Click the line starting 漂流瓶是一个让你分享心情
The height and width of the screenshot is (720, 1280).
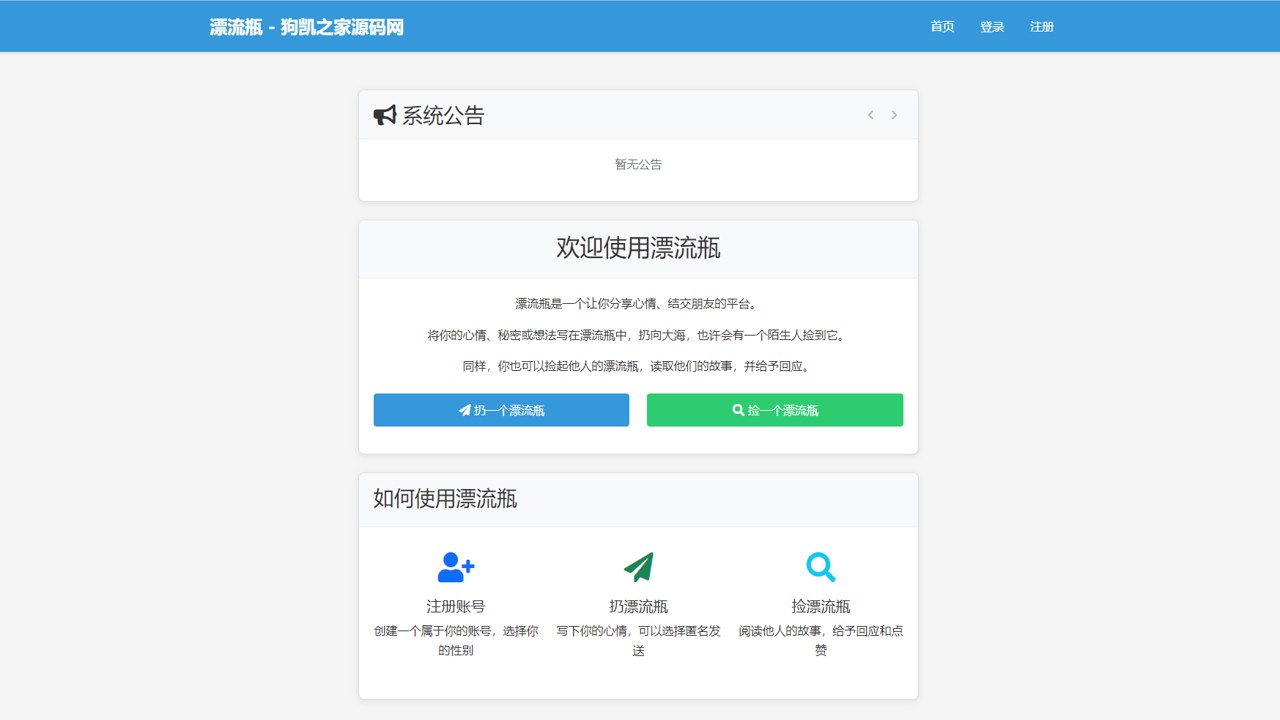pos(638,304)
